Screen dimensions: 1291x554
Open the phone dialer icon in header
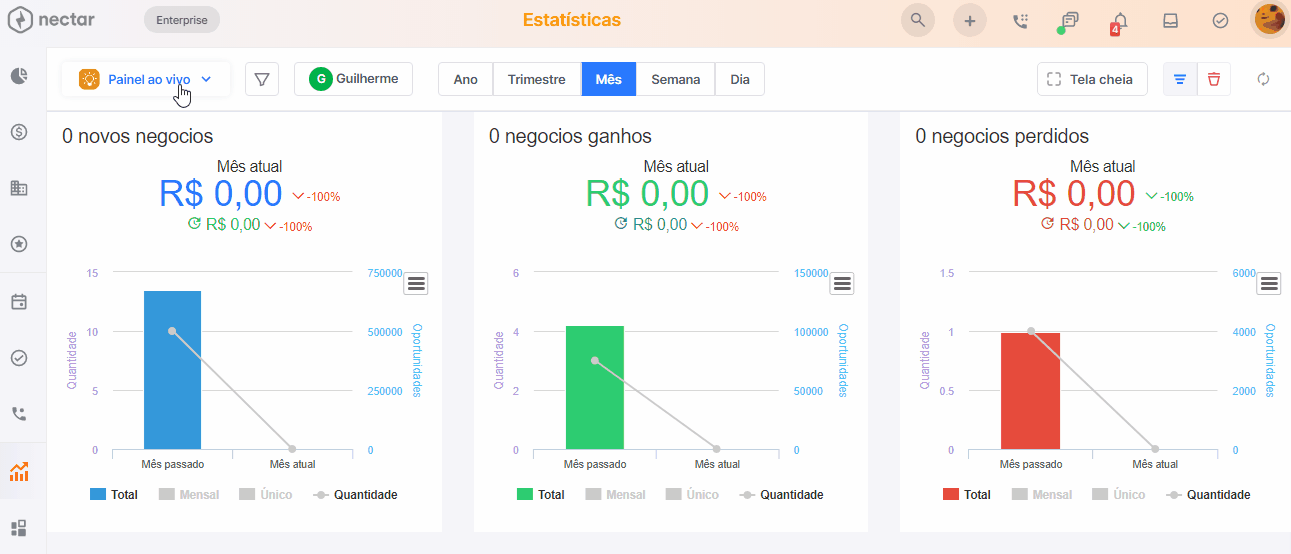pos(1020,20)
